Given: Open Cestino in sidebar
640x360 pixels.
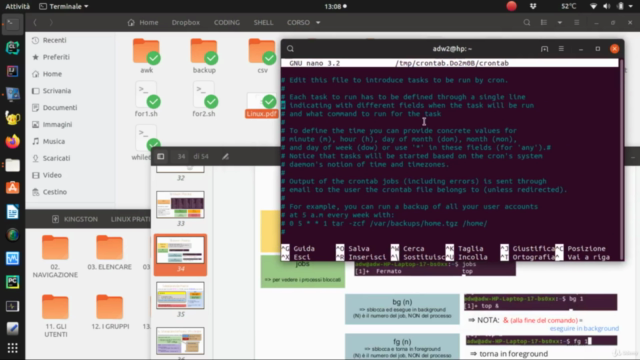Looking at the screenshot, I should 55,192.
